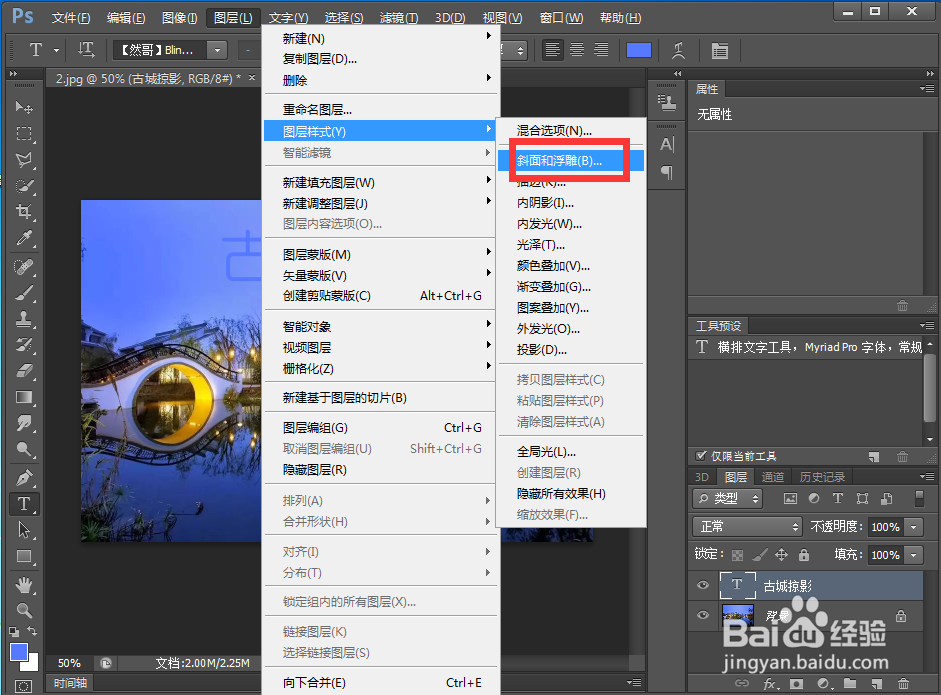Click the lock position button in 锁定 row

point(782,555)
